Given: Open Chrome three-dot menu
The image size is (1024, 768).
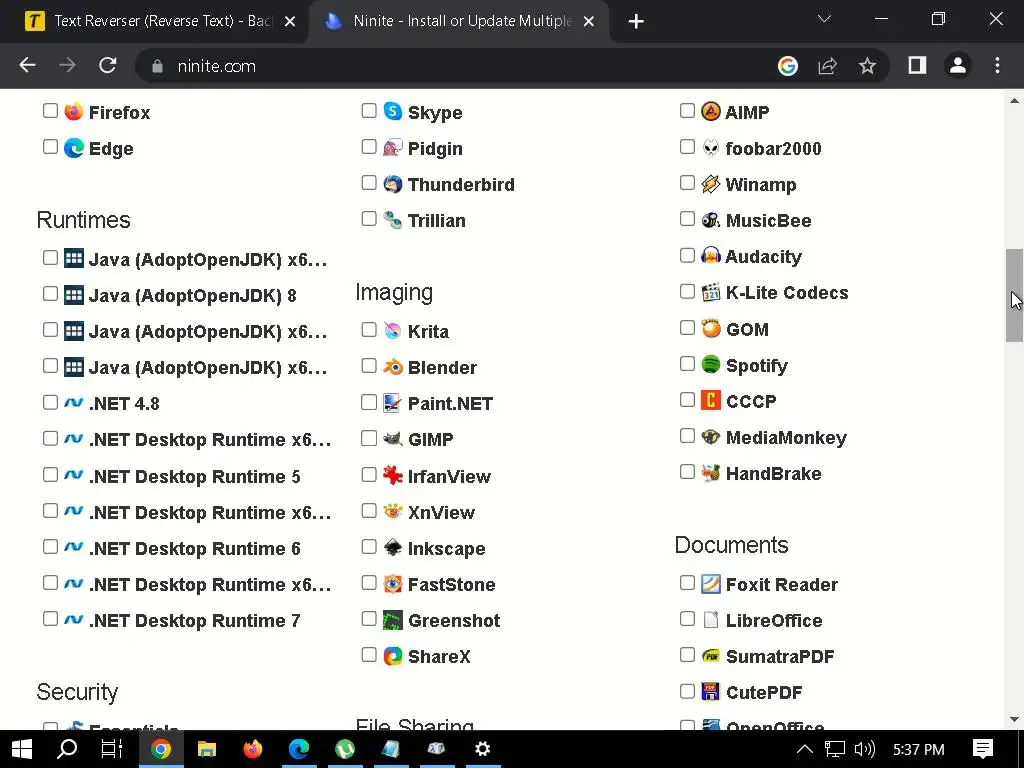Looking at the screenshot, I should click(997, 65).
